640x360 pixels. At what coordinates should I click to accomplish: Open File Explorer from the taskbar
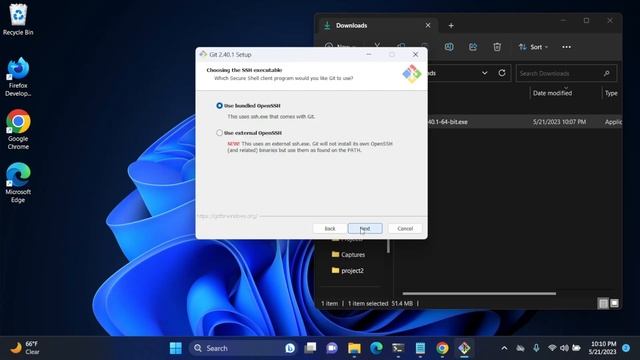[x=354, y=348]
